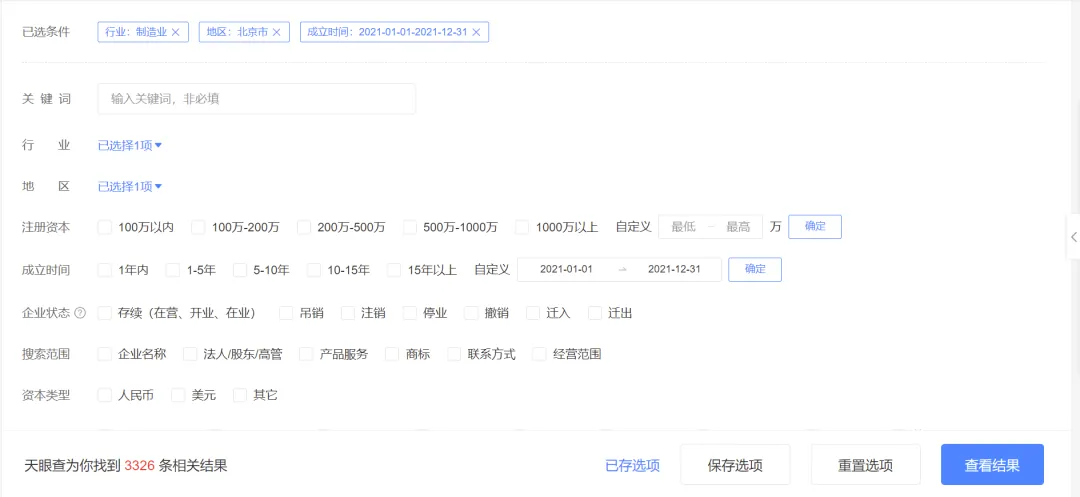Confirm custom 成立时间 range with 确定

tap(755, 269)
